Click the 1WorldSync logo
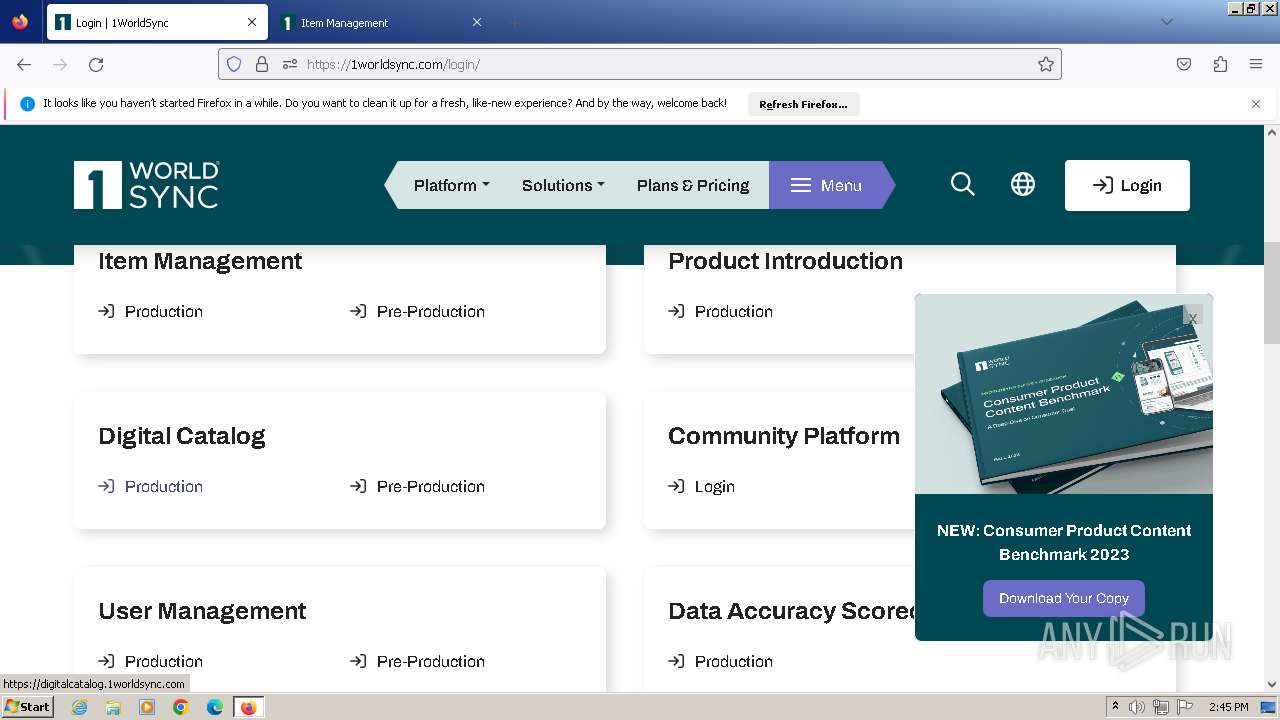This screenshot has height=720, width=1280. pos(146,185)
